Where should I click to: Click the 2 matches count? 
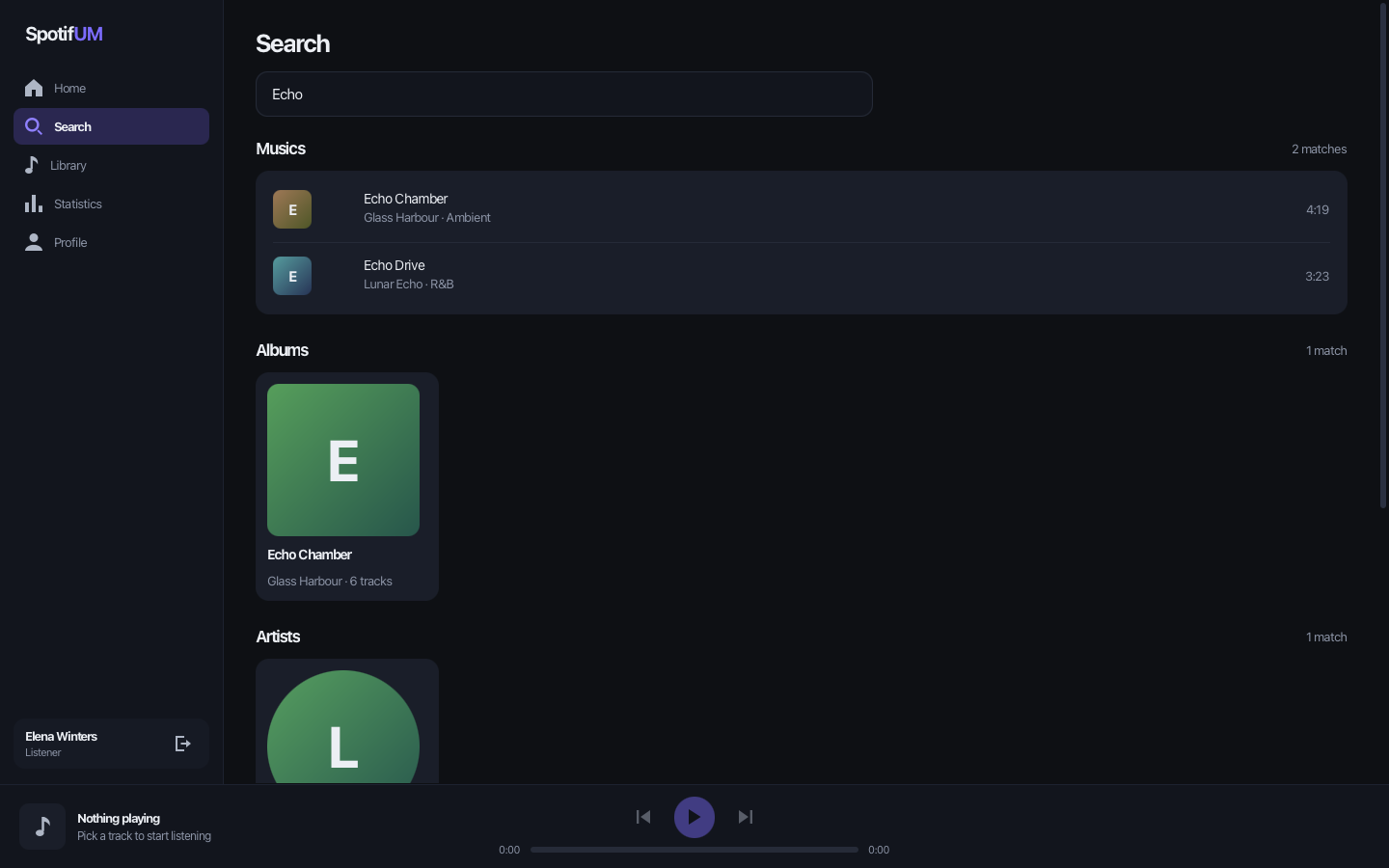[1319, 149]
